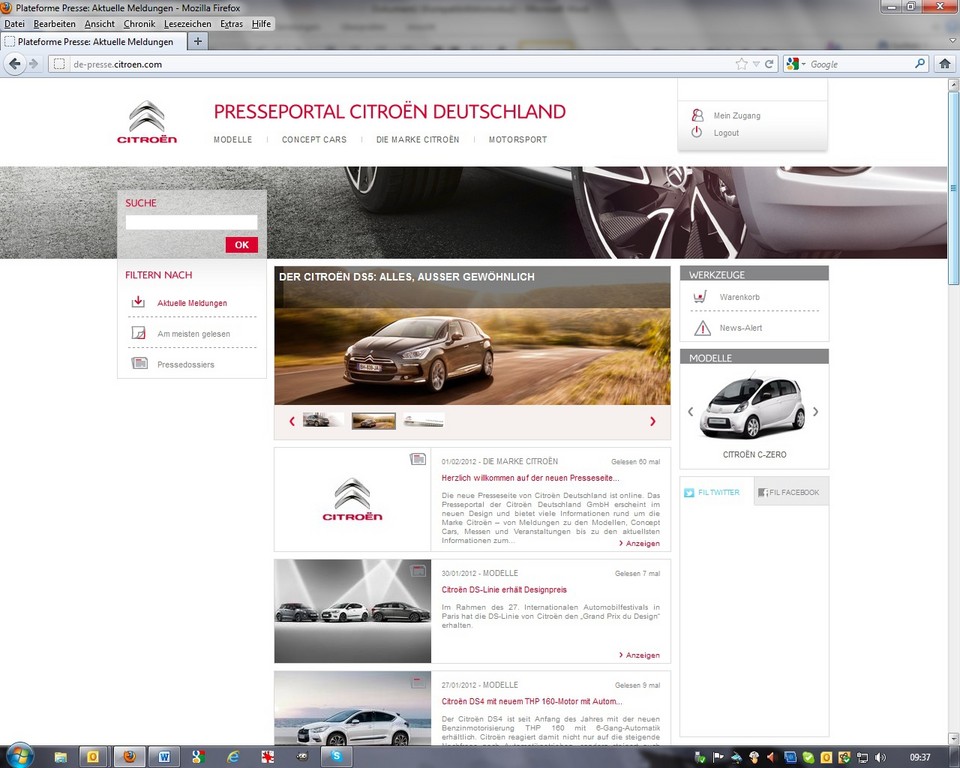
Task: Click the volume speaker tray icon
Action: point(881,757)
